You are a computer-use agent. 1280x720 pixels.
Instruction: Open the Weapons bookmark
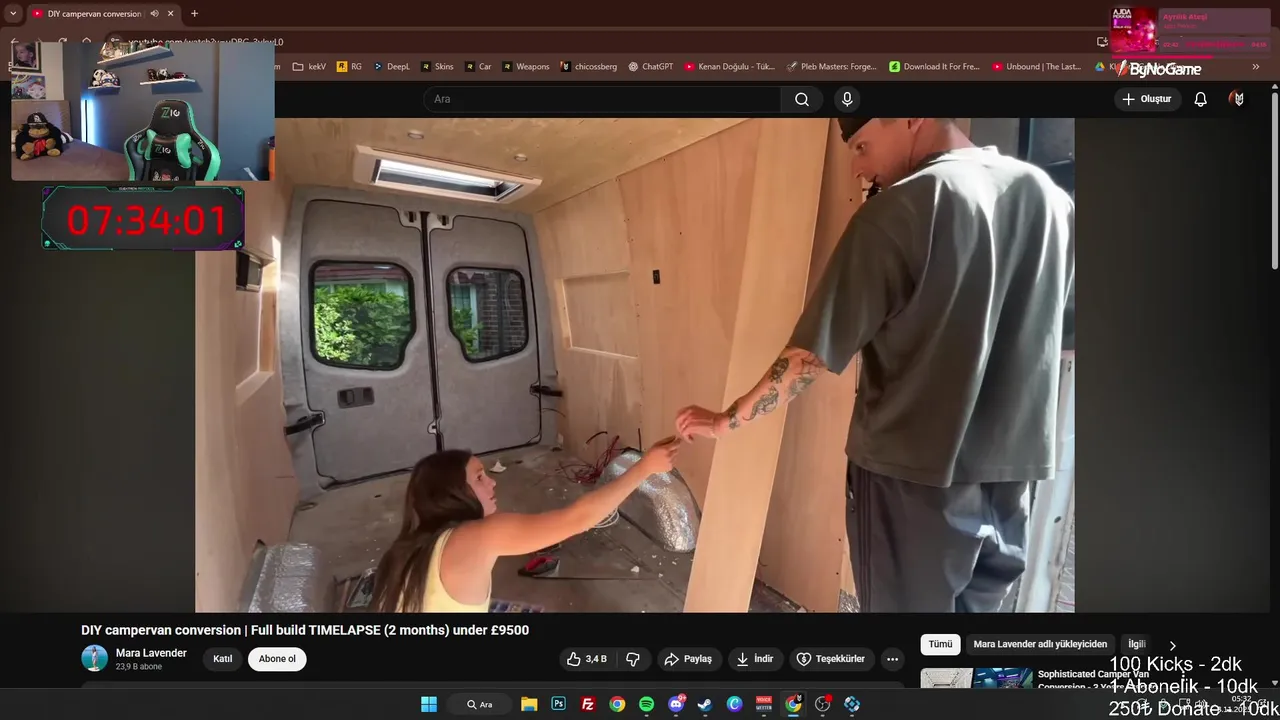[525, 67]
